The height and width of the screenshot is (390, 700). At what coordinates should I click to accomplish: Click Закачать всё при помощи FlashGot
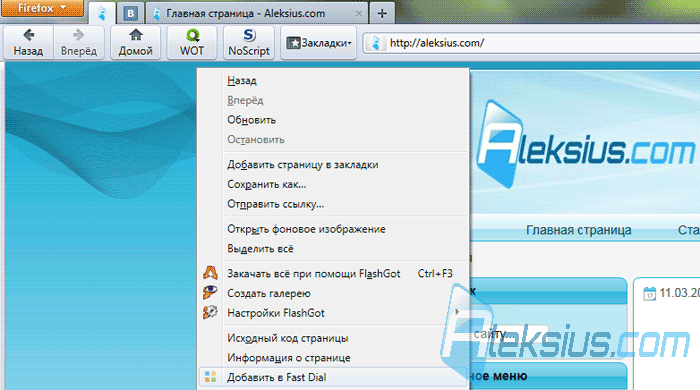(x=333, y=274)
